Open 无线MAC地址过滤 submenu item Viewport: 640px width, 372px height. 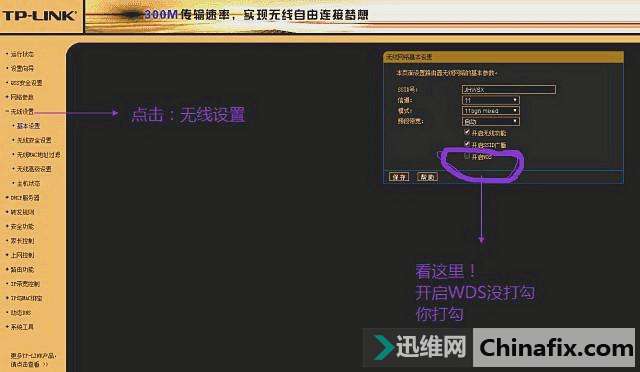[38, 155]
